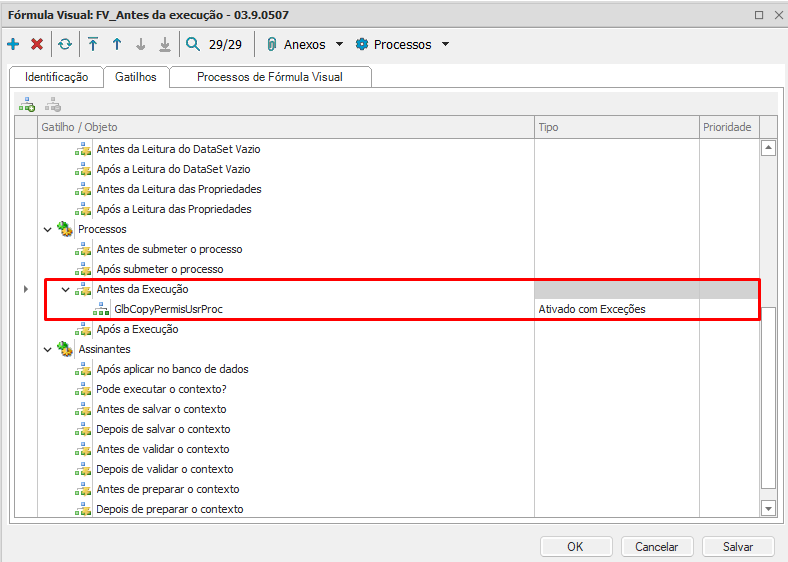Click icon beside Após a Execução
The height and width of the screenshot is (562, 788).
coord(83,329)
